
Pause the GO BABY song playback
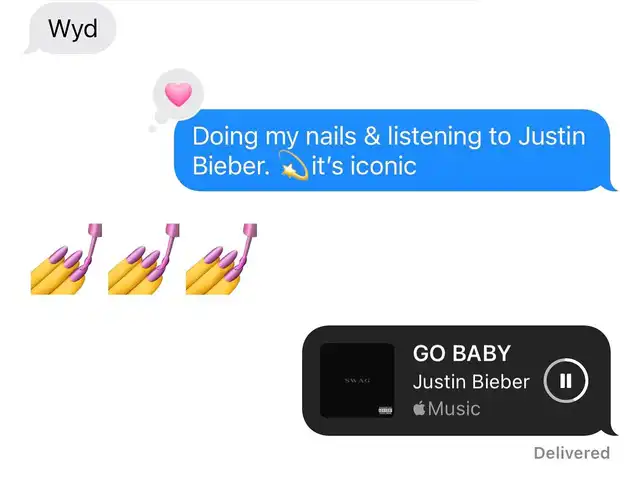coord(565,381)
